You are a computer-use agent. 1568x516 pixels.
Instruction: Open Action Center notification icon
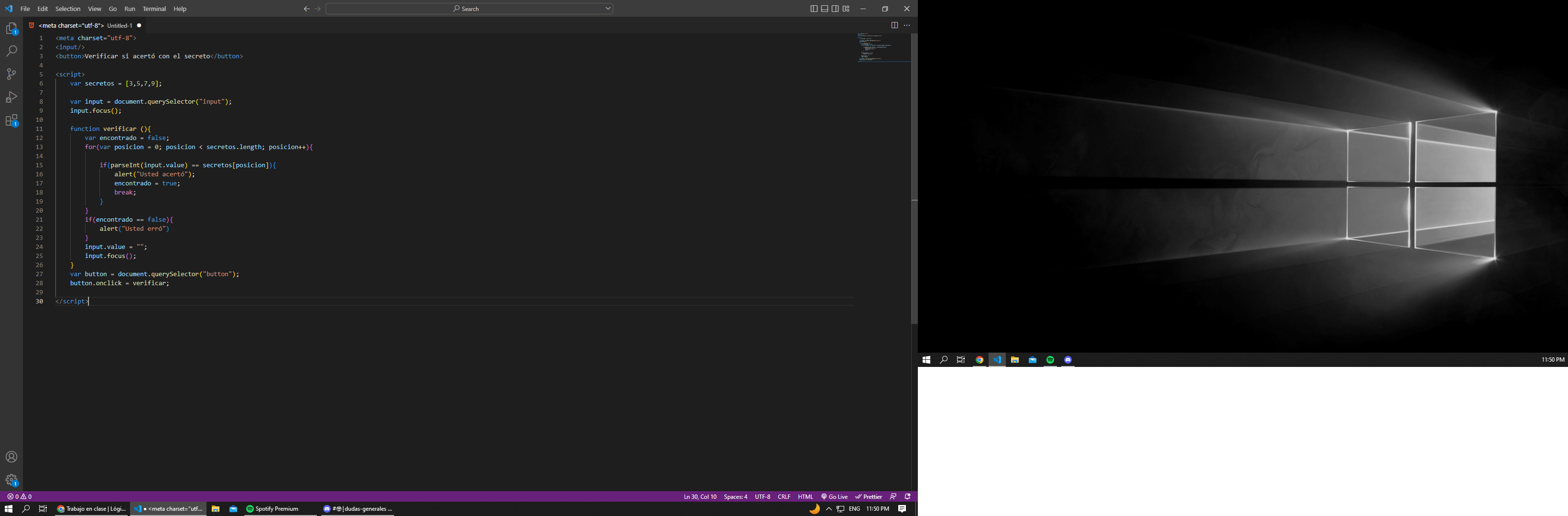click(903, 509)
